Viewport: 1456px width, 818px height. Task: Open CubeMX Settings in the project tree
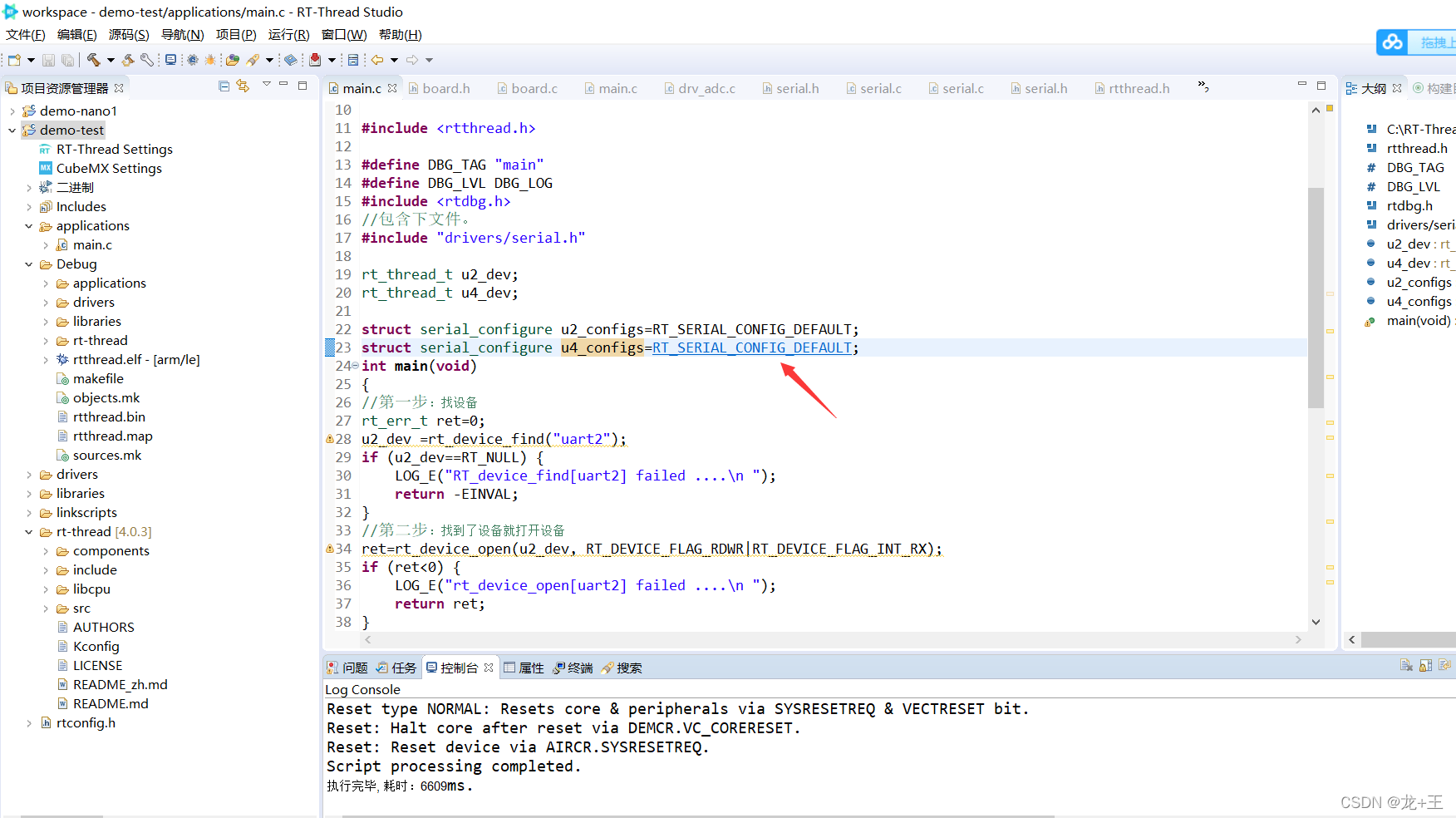[109, 169]
